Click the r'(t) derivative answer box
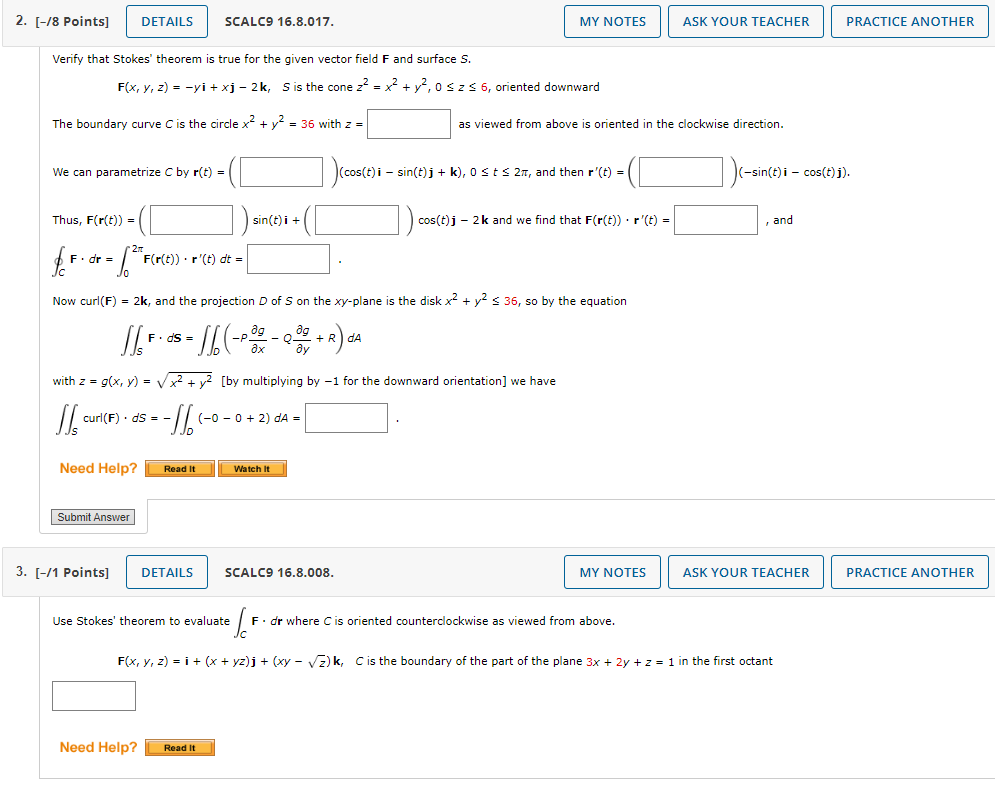 click(681, 171)
